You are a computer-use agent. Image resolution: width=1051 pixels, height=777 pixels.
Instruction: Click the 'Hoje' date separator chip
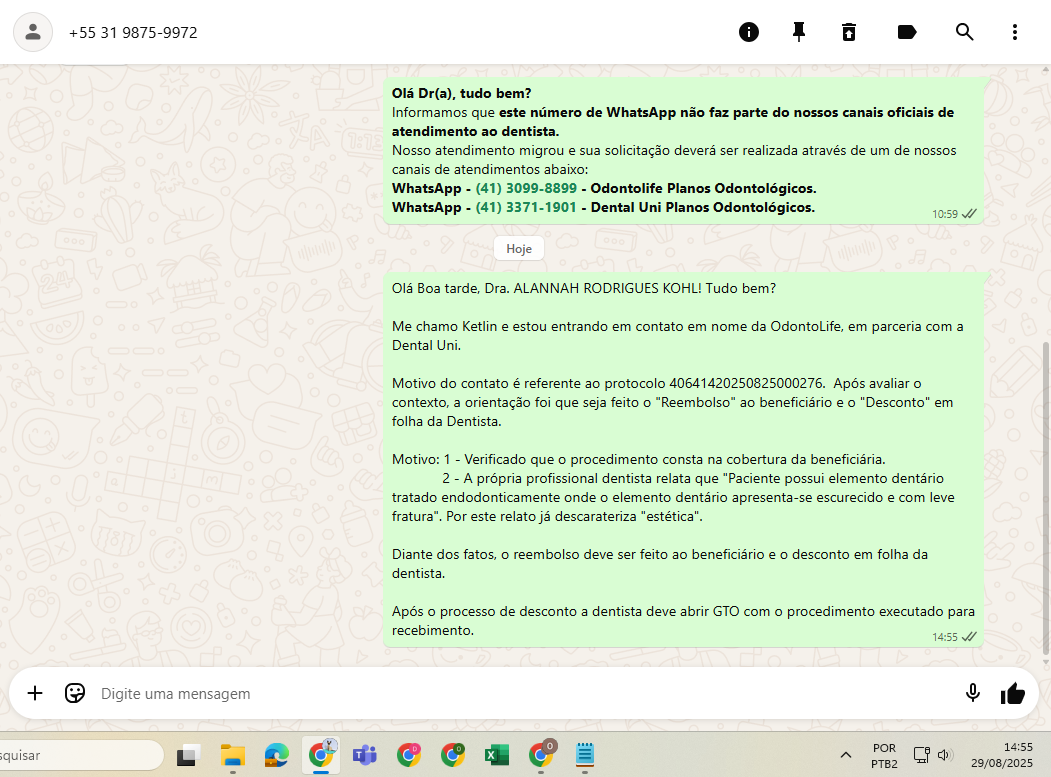click(x=519, y=249)
